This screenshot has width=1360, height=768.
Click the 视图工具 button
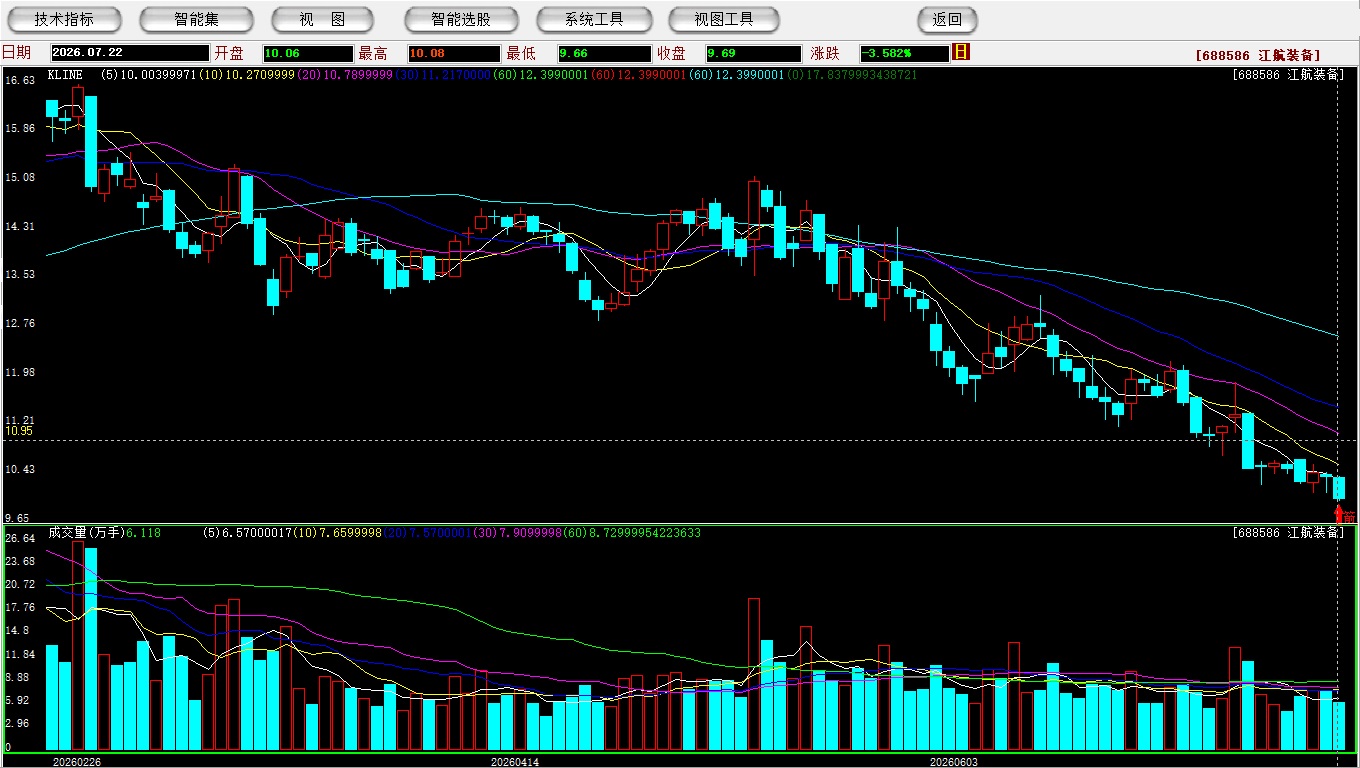click(x=725, y=20)
